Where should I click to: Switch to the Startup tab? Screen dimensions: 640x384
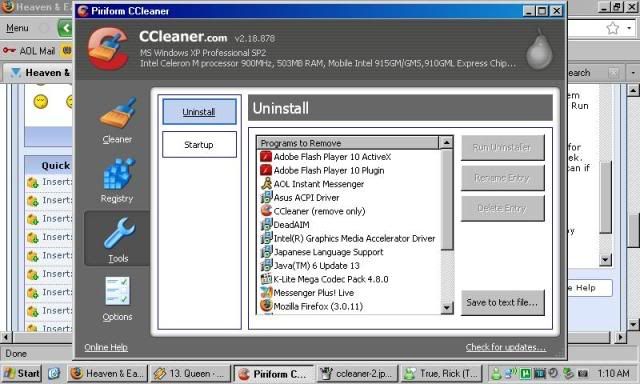pos(199,144)
